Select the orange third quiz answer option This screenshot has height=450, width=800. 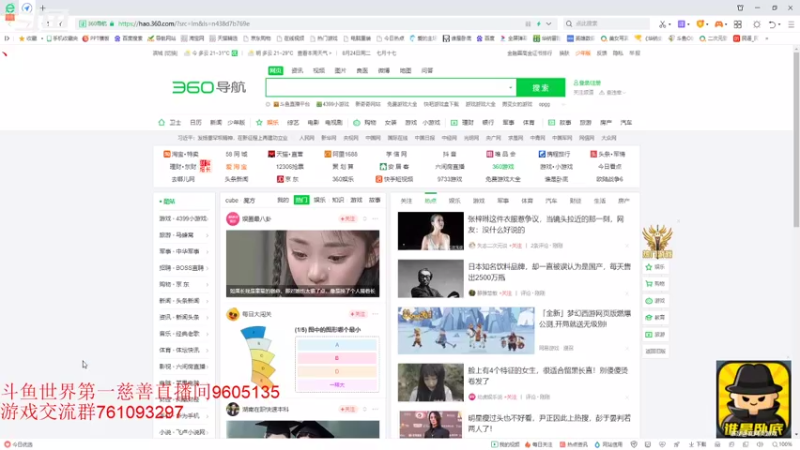click(x=337, y=371)
